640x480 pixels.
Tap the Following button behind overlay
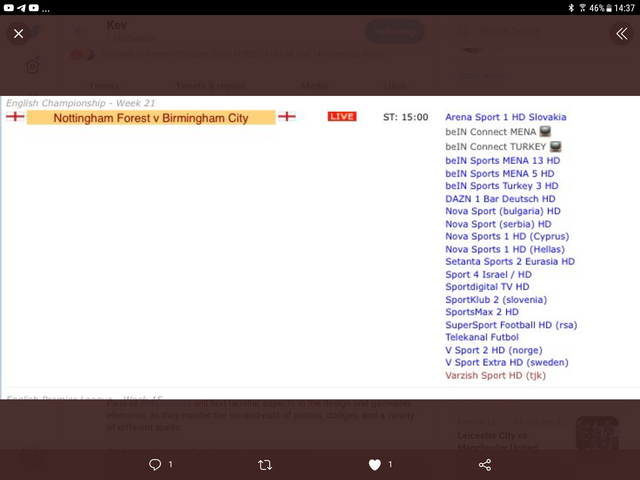coord(395,32)
